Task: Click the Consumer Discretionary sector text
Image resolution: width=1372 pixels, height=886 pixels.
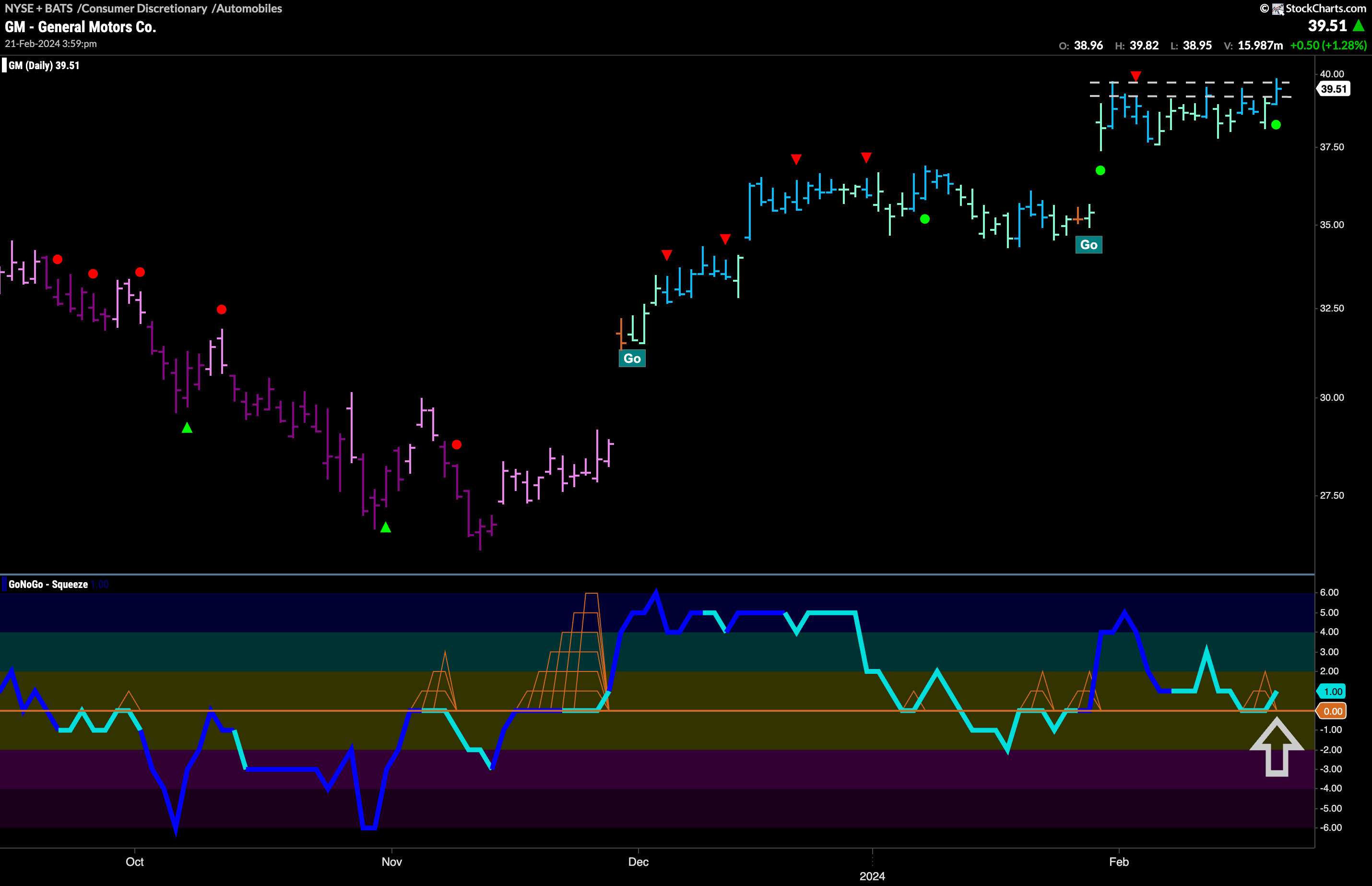Action: 144,9
